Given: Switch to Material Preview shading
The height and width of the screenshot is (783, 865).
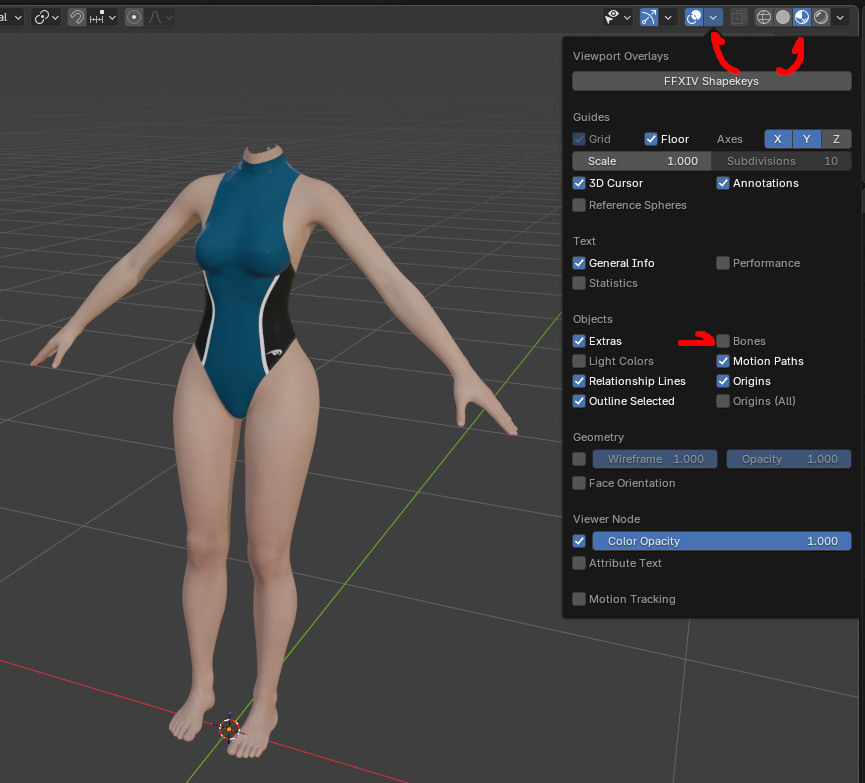Looking at the screenshot, I should tap(802, 18).
